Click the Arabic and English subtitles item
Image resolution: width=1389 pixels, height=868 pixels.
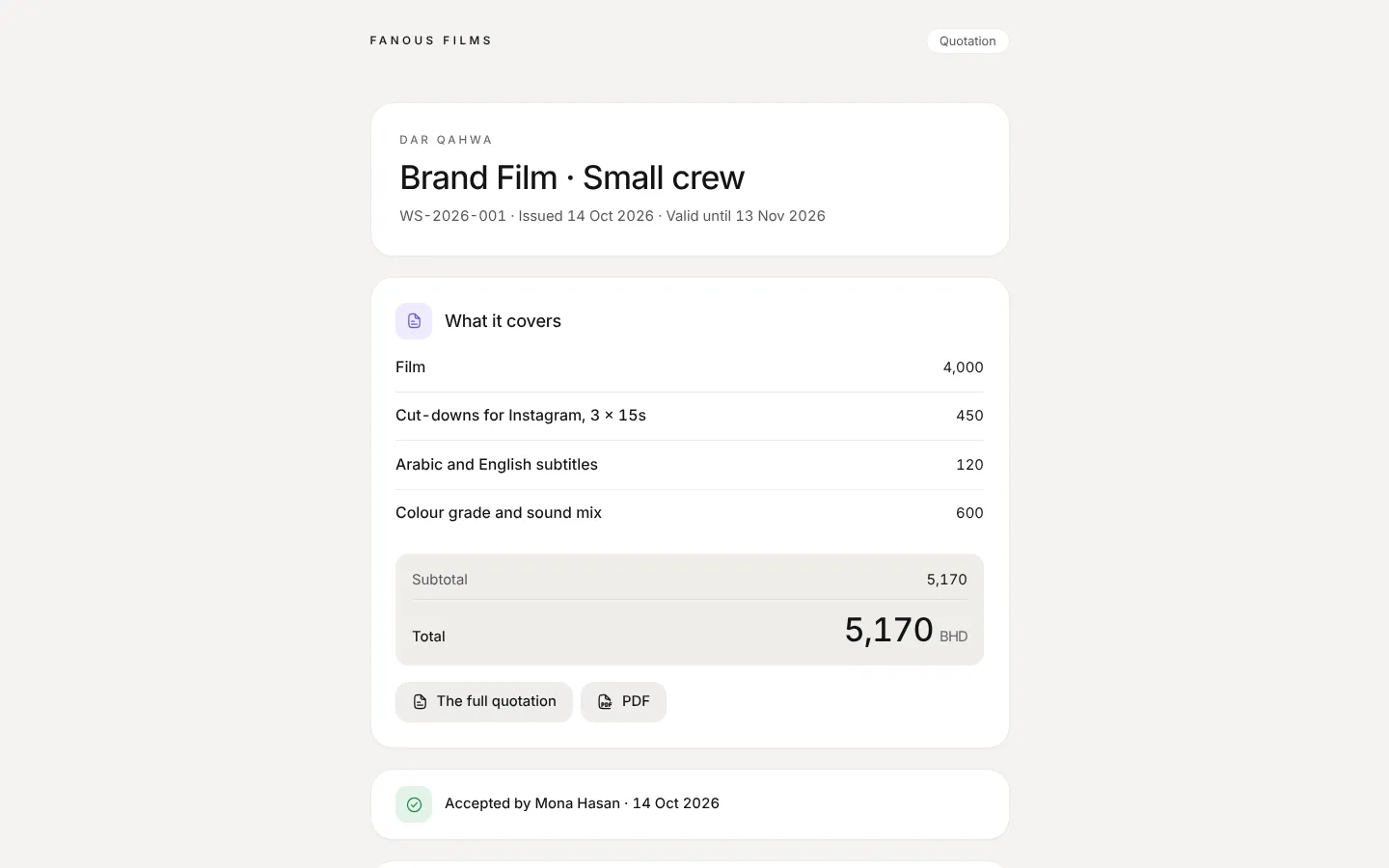[497, 465]
